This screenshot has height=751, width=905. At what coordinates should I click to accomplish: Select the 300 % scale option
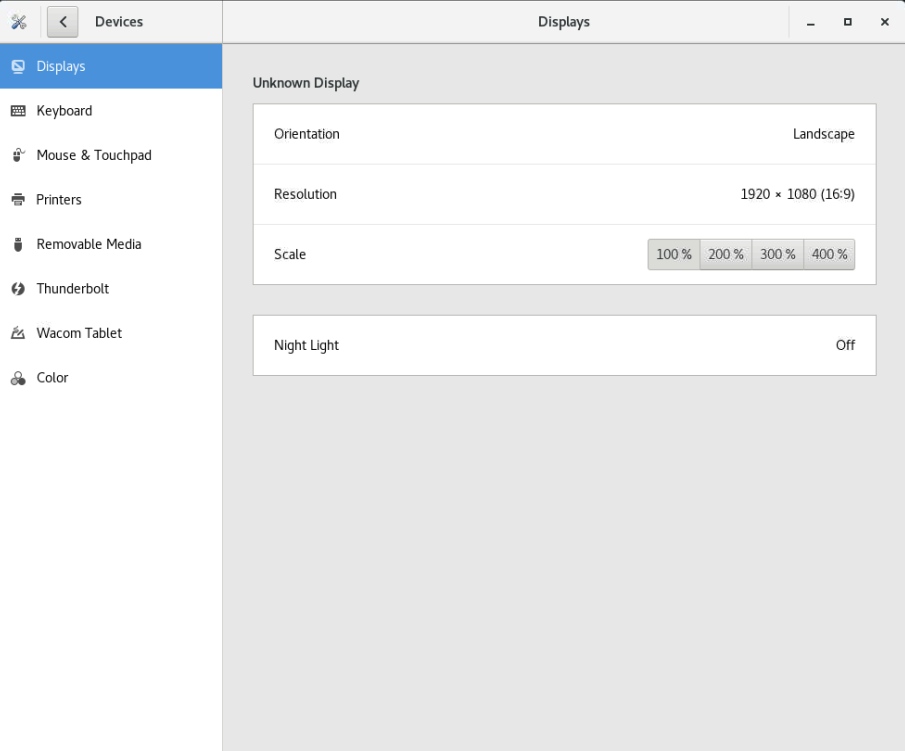pos(777,254)
